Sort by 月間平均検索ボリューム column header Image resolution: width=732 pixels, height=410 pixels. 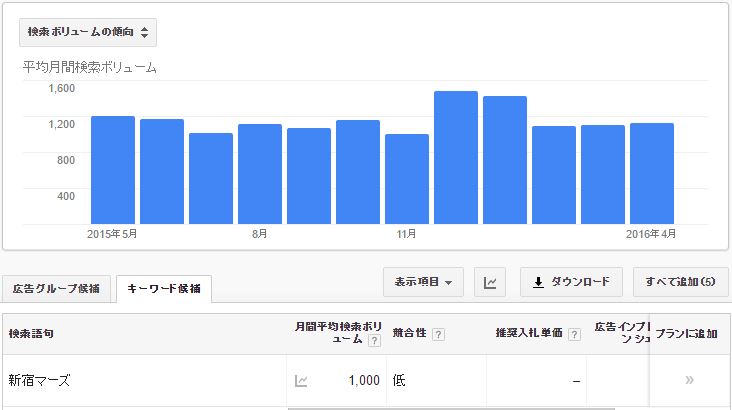(338, 332)
